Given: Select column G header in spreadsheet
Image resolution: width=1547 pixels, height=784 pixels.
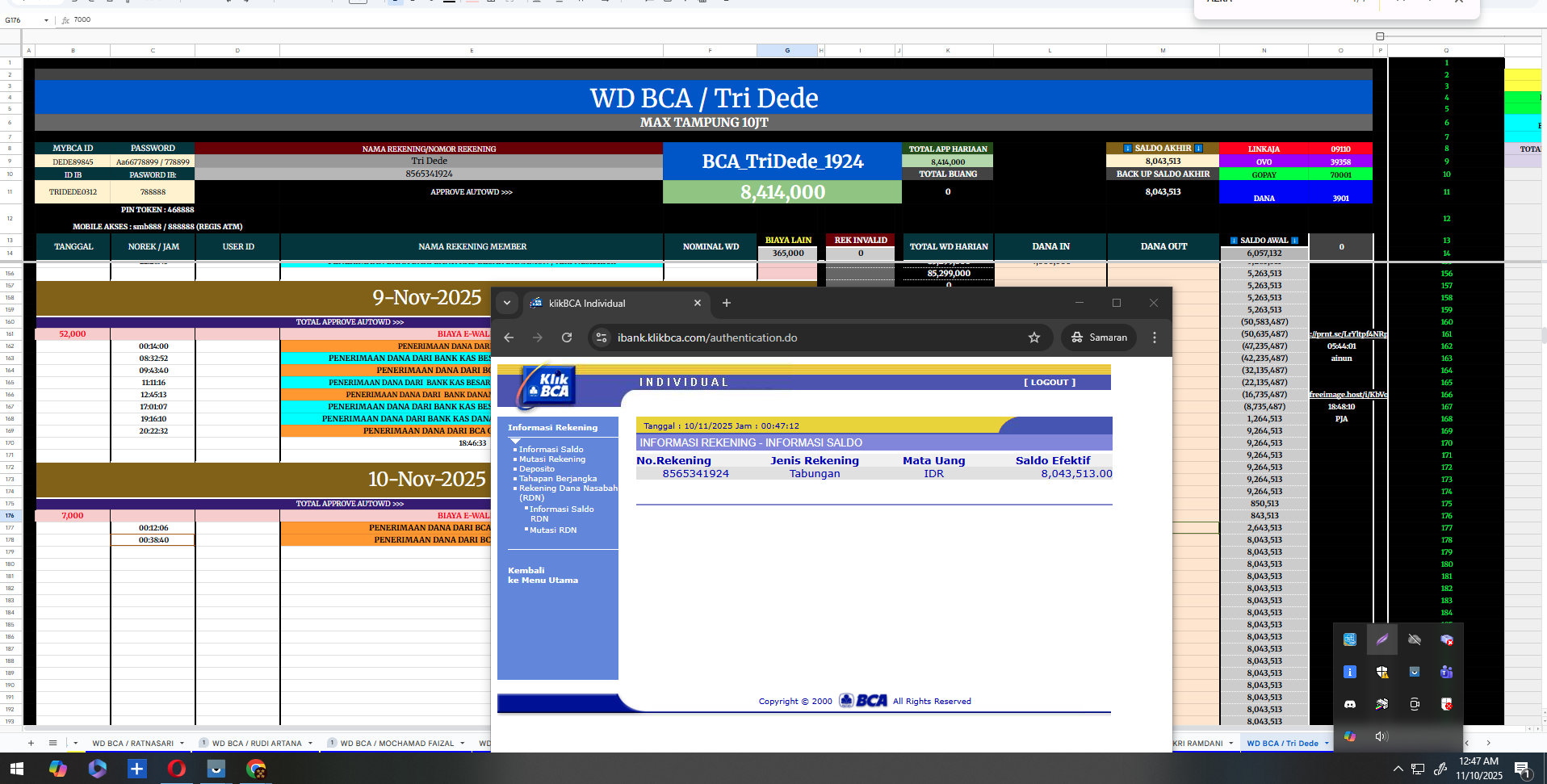Looking at the screenshot, I should 787,51.
